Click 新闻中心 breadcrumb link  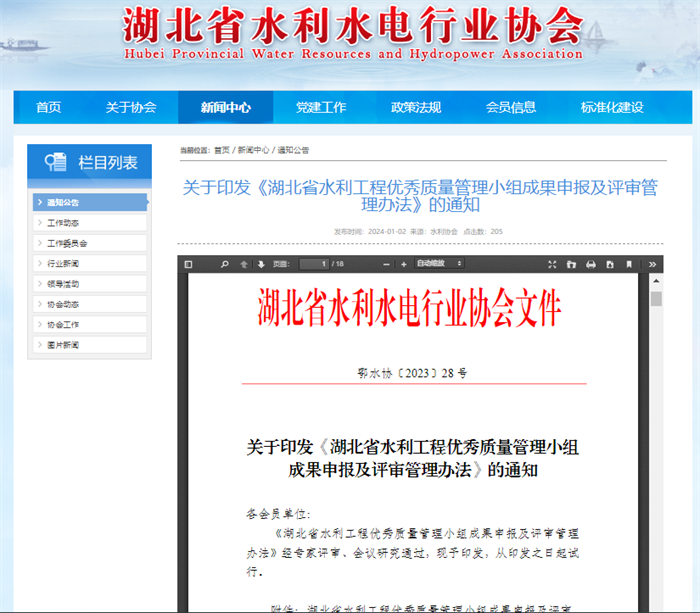253,150
